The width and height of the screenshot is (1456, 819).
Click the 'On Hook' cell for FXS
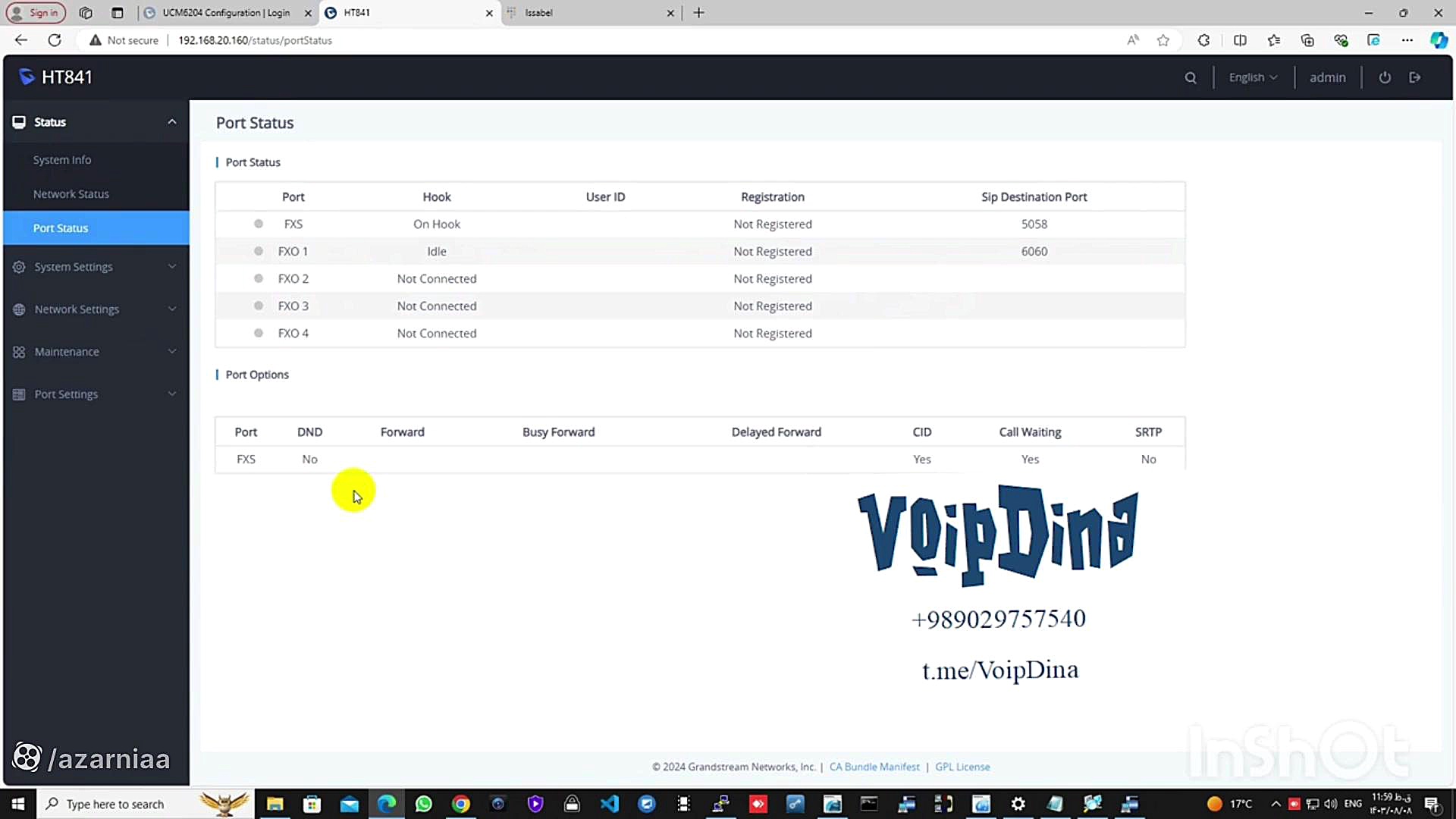437,224
